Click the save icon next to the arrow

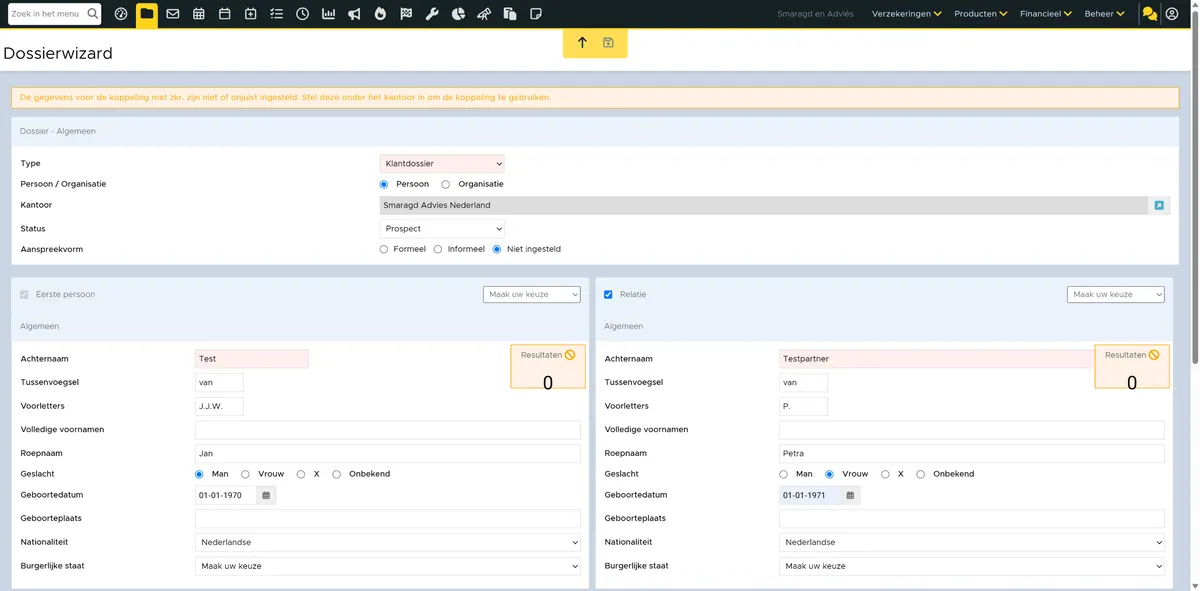click(x=608, y=43)
